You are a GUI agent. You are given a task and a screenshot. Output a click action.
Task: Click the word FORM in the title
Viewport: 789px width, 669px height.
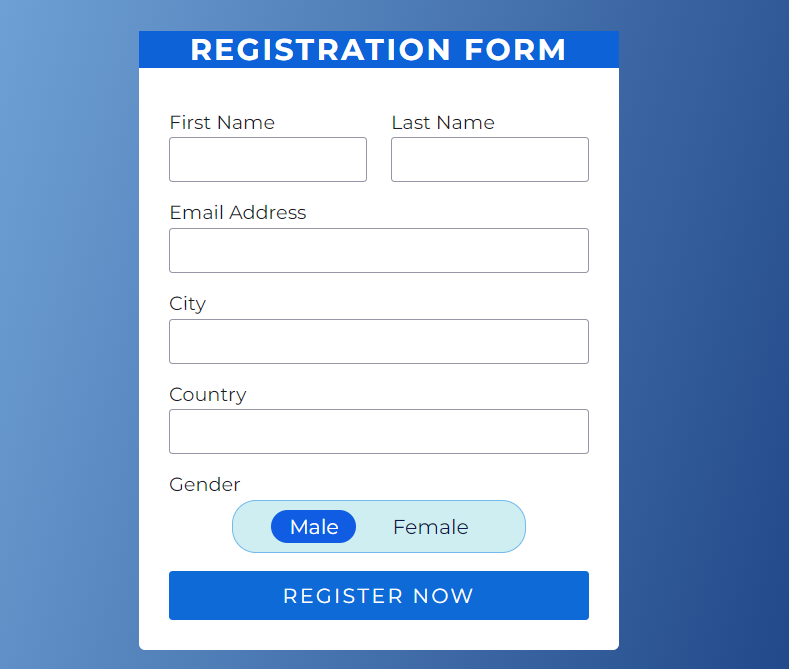coord(515,50)
